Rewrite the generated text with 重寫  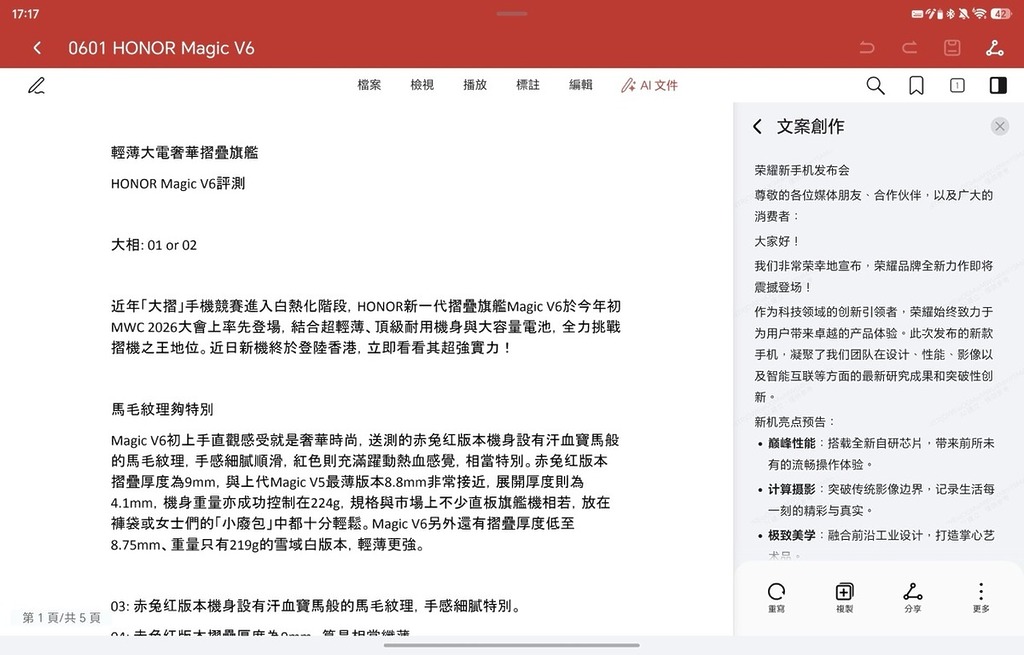pyautogui.click(x=776, y=597)
